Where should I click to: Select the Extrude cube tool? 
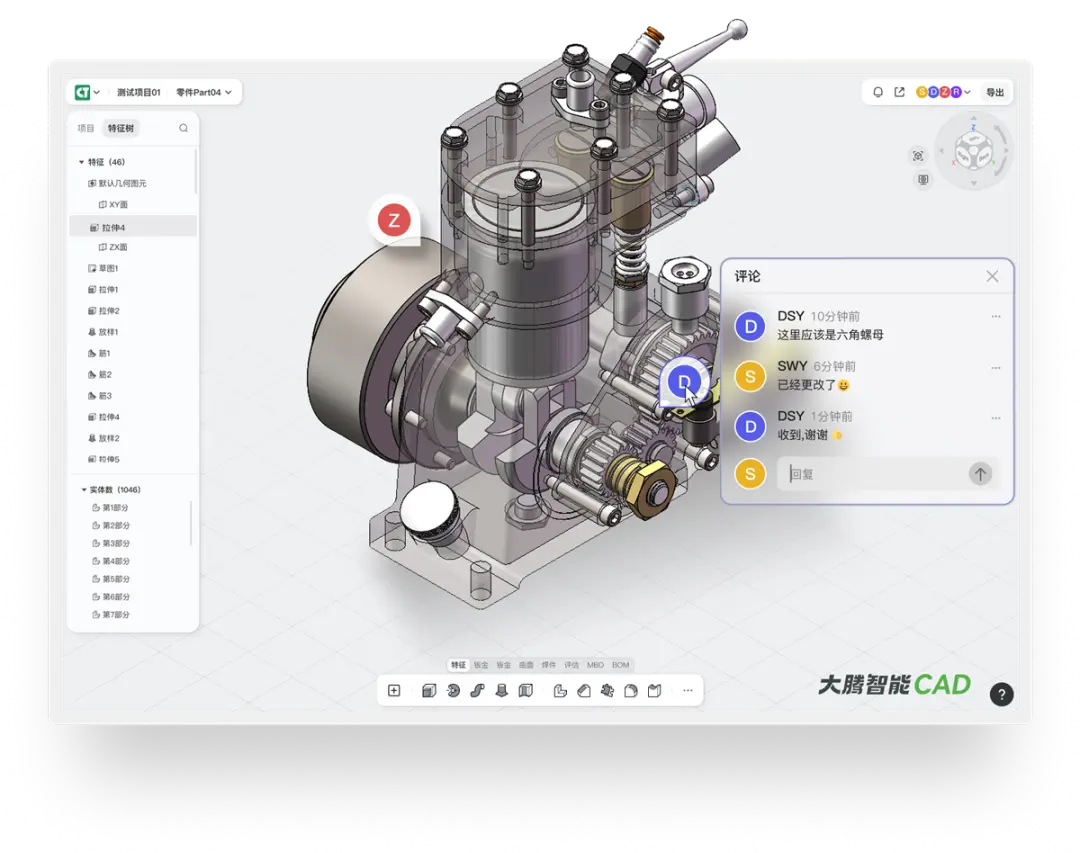point(429,690)
